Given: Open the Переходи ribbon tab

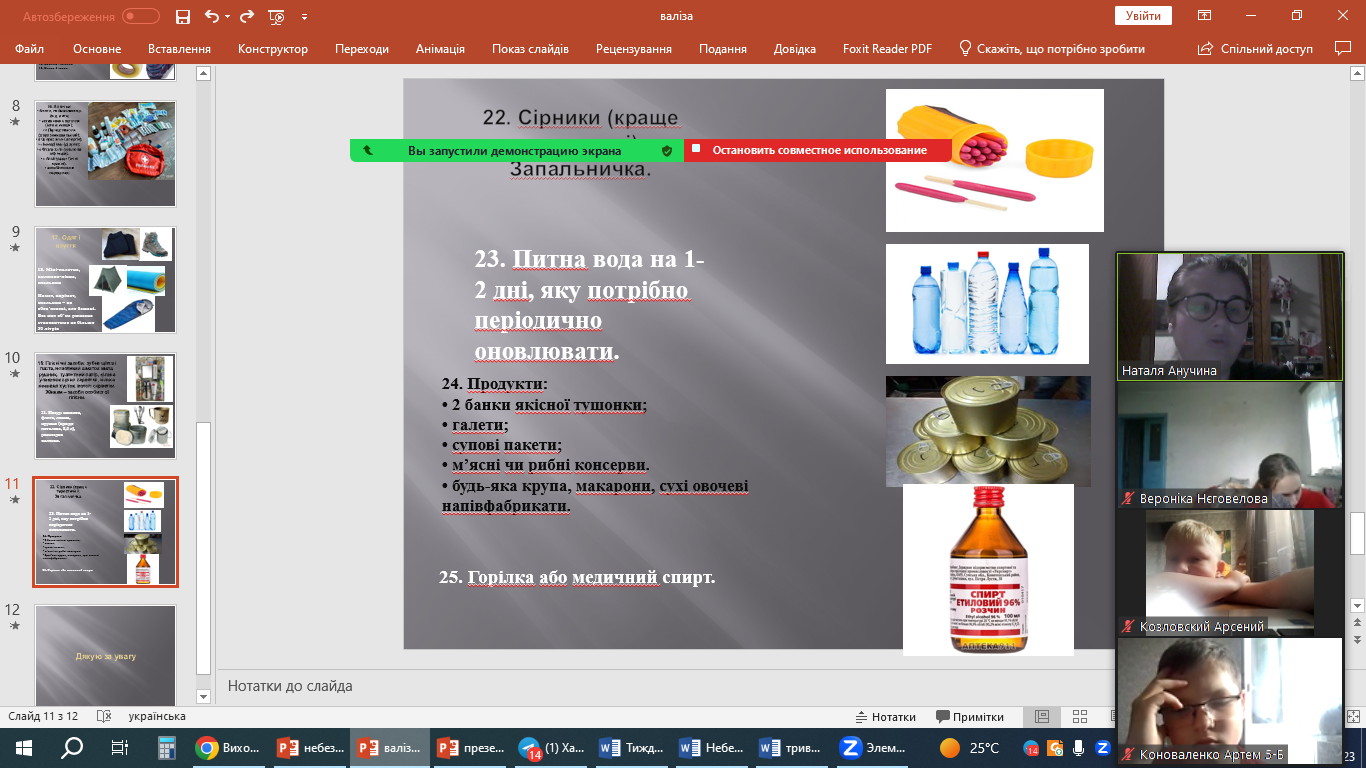Looking at the screenshot, I should pos(362,49).
